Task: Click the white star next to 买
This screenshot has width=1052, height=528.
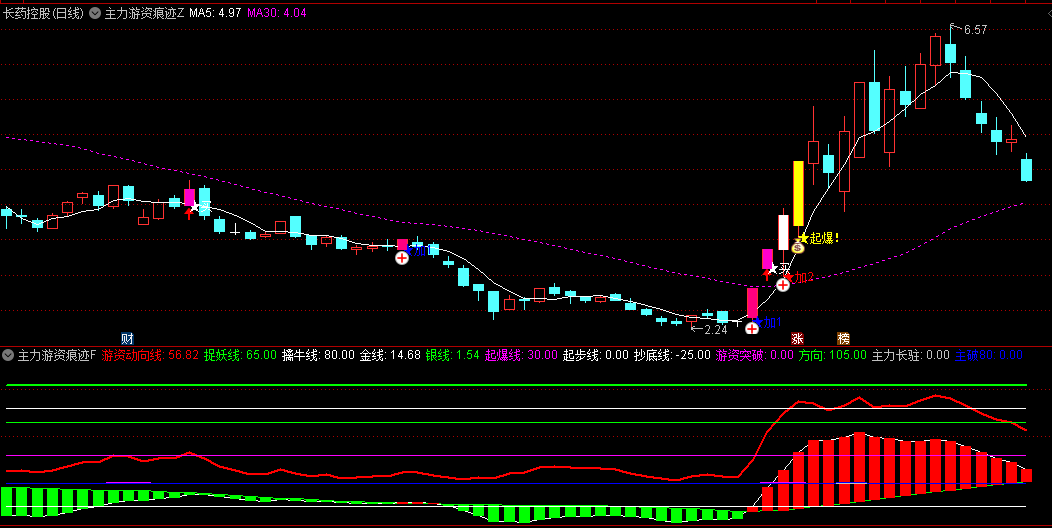Action: click(772, 268)
